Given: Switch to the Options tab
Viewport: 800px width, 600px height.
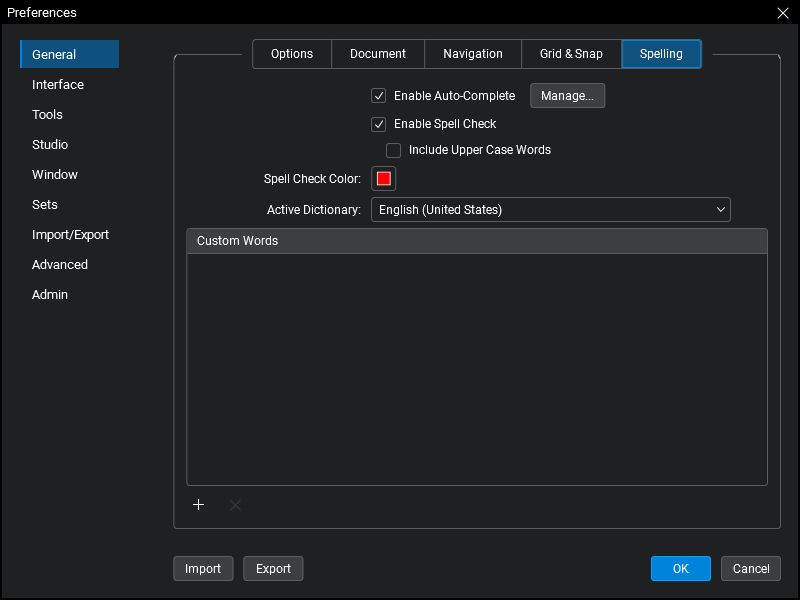Looking at the screenshot, I should point(292,54).
